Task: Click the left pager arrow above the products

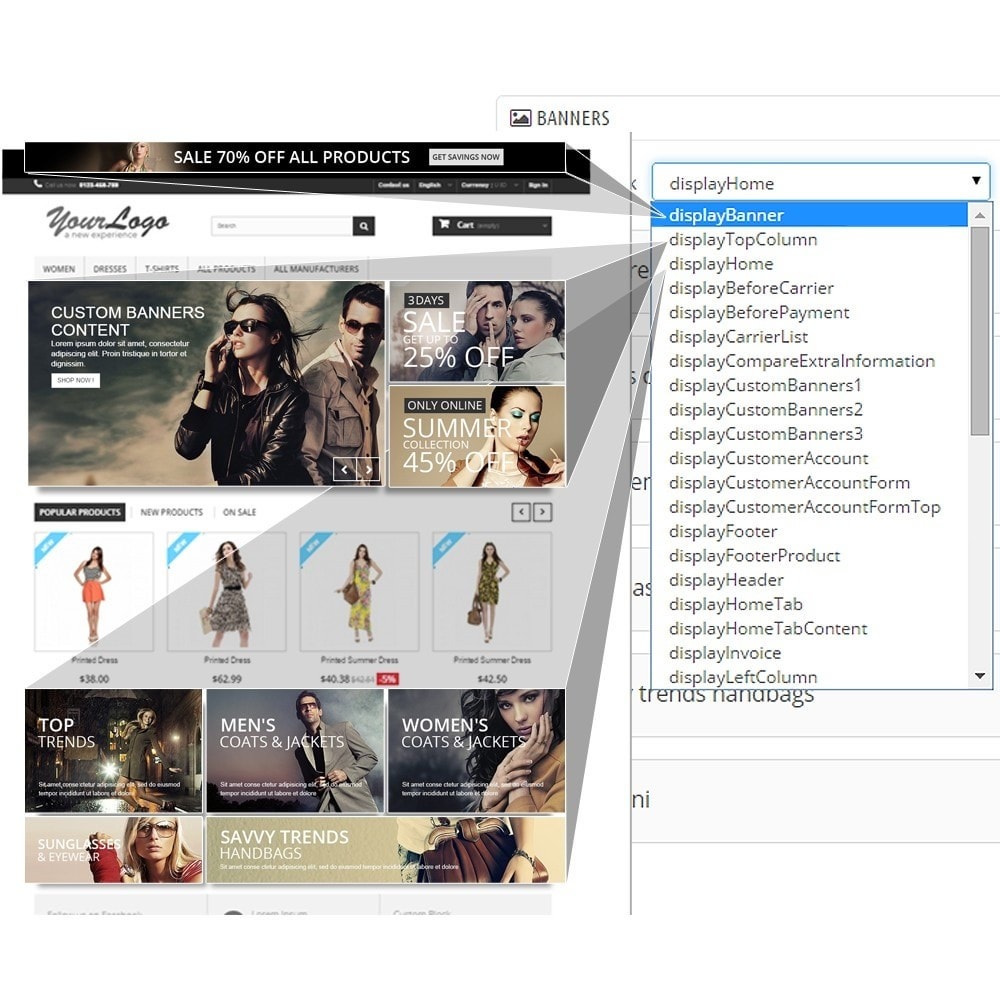Action: (x=521, y=511)
